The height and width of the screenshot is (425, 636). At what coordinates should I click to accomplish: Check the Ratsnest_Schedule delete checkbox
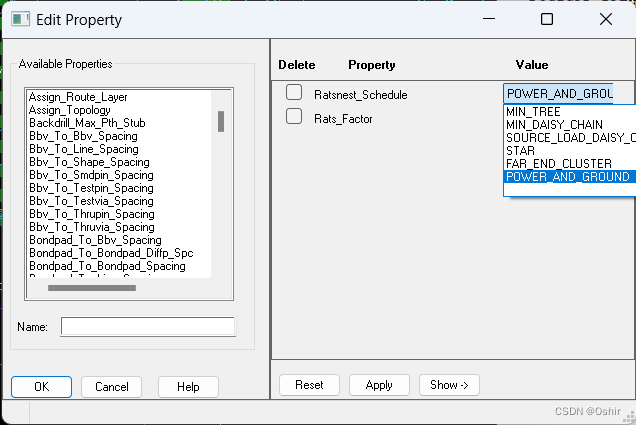(x=294, y=93)
